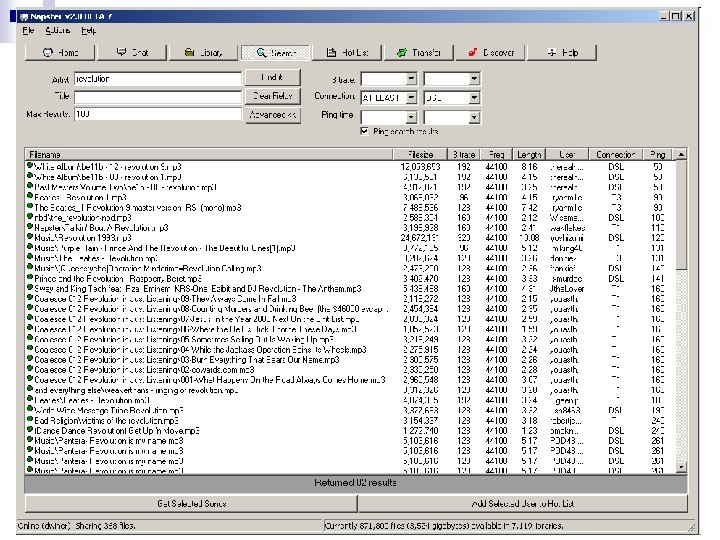The height and width of the screenshot is (540, 720).
Task: Sort by the Ping column header
Action: pyautogui.click(x=658, y=155)
